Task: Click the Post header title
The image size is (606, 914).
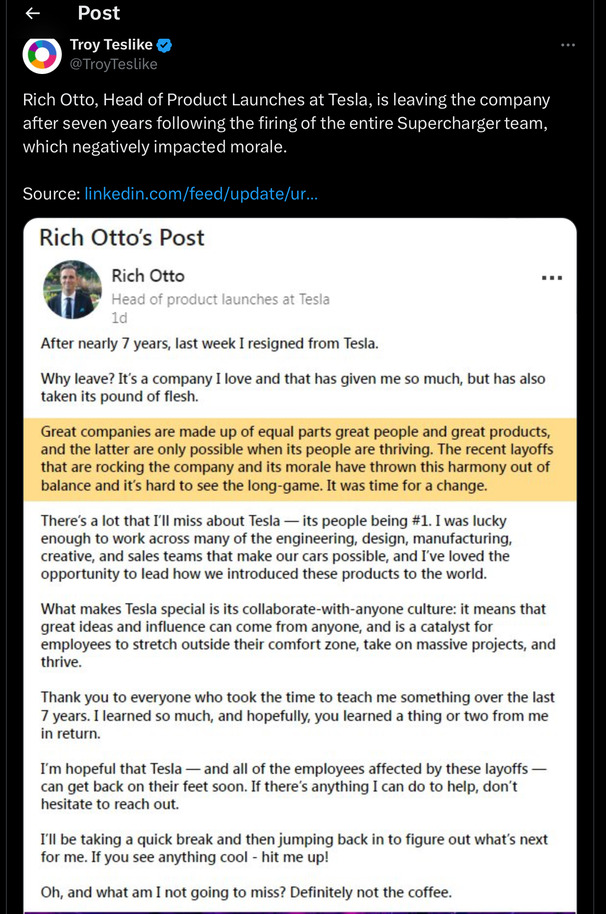Action: (98, 13)
